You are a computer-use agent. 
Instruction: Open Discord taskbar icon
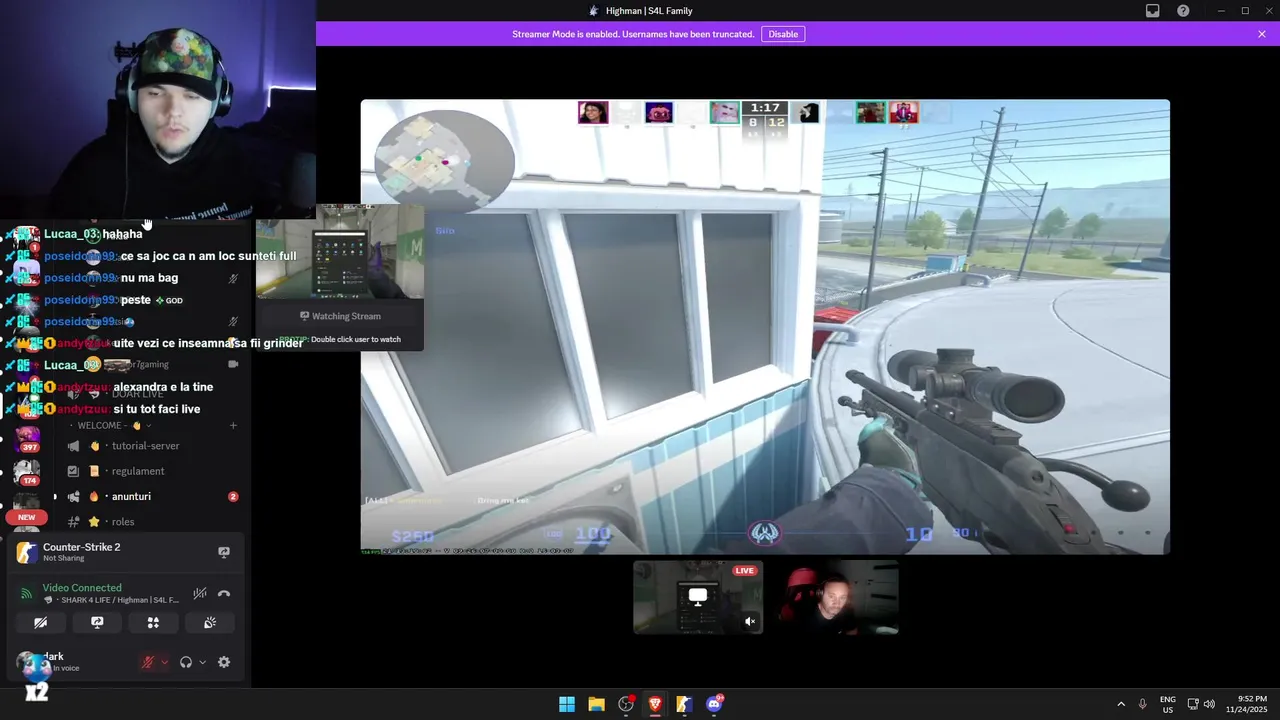click(714, 704)
